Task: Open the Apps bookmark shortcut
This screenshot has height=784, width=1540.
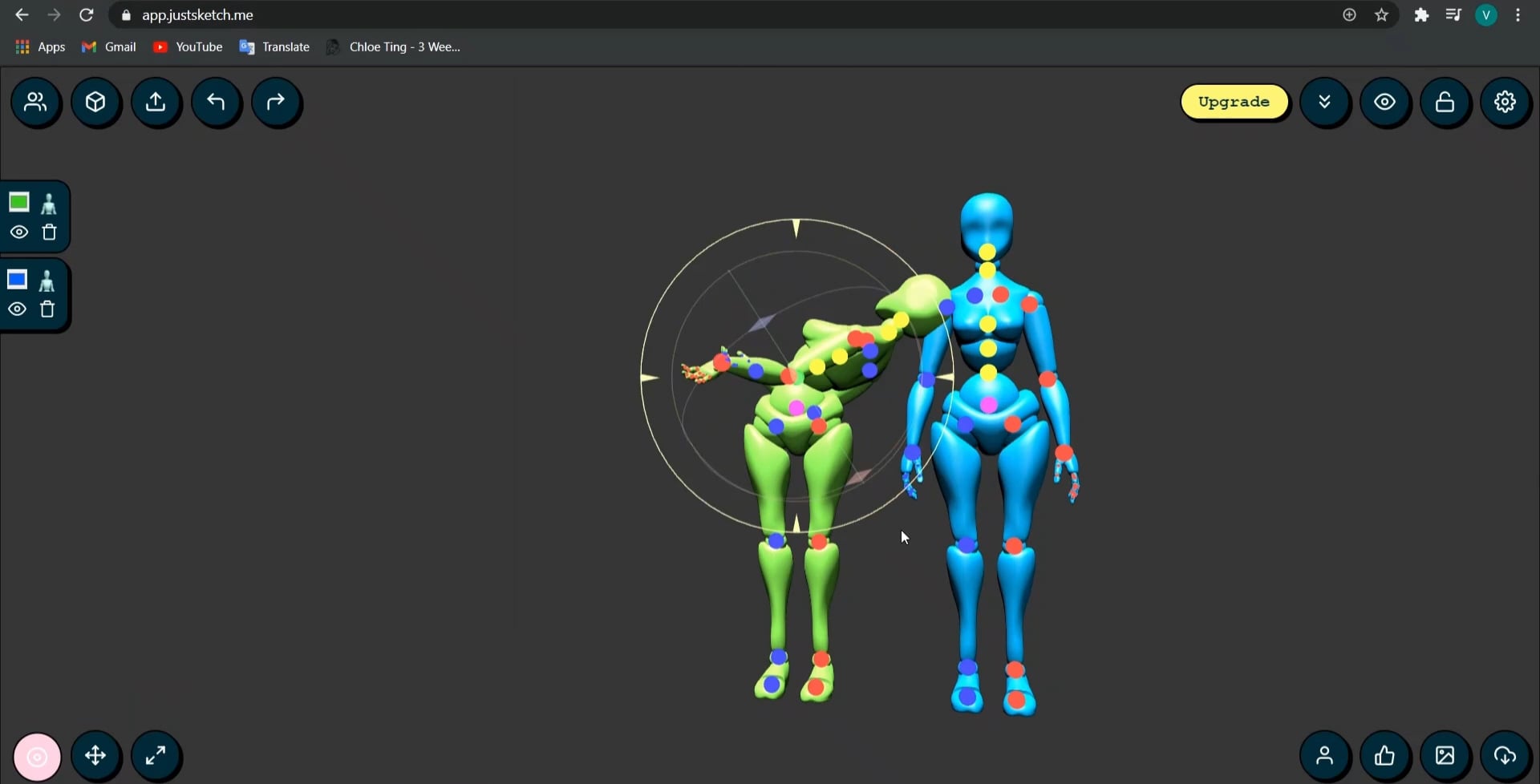Action: (x=40, y=47)
